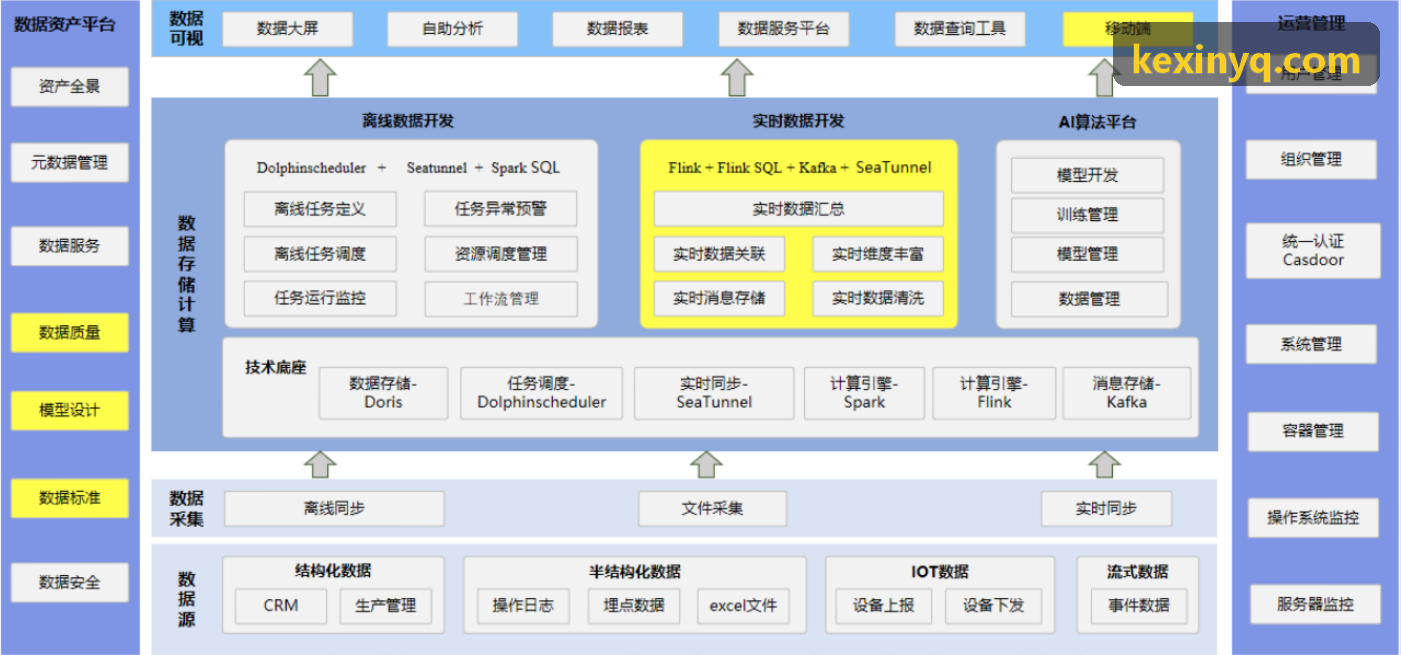Select the 操作日志 box
1401x655 pixels.
click(523, 605)
